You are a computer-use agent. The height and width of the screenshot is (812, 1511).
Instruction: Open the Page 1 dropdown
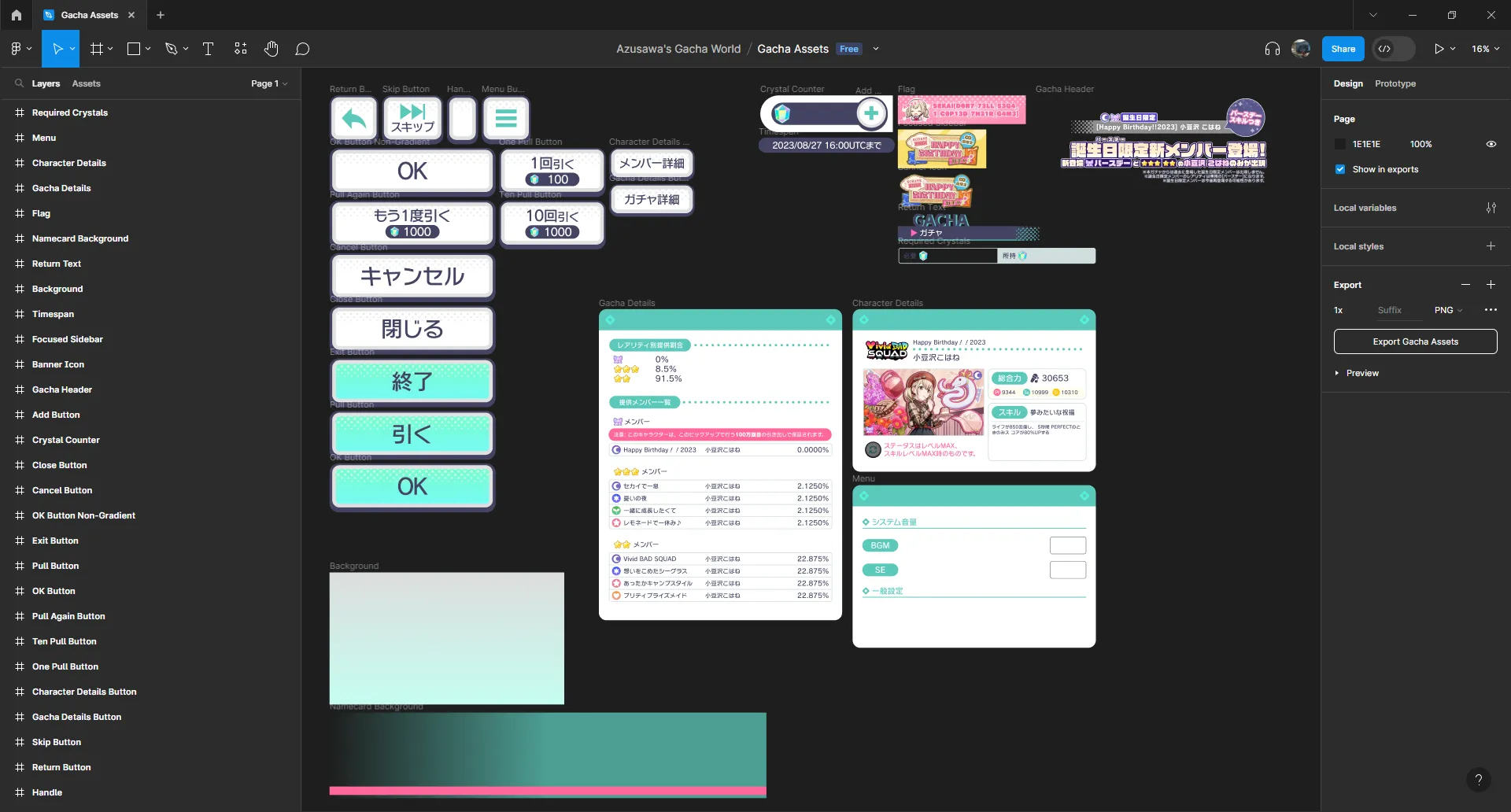(x=268, y=83)
